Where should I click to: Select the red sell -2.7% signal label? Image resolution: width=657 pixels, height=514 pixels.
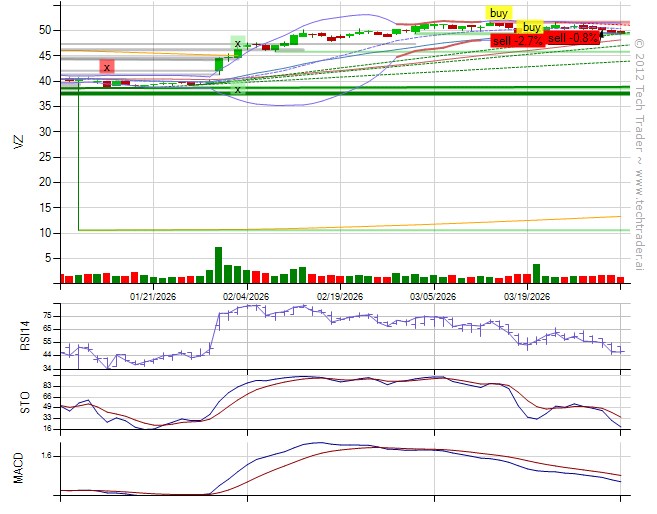click(517, 41)
